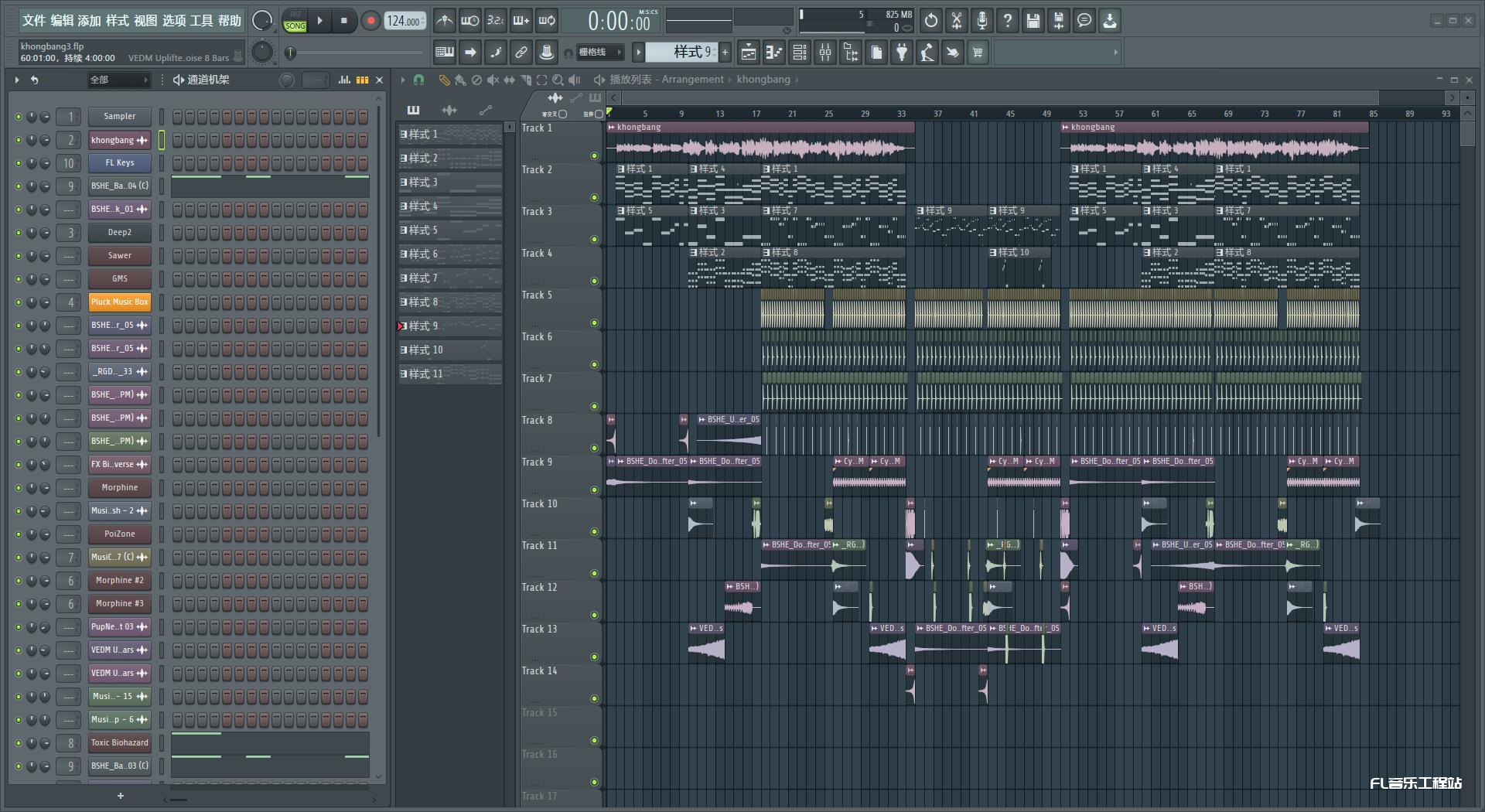This screenshot has height=812, width=1485.
Task: Mute Track 9 using its green light
Action: 595,490
